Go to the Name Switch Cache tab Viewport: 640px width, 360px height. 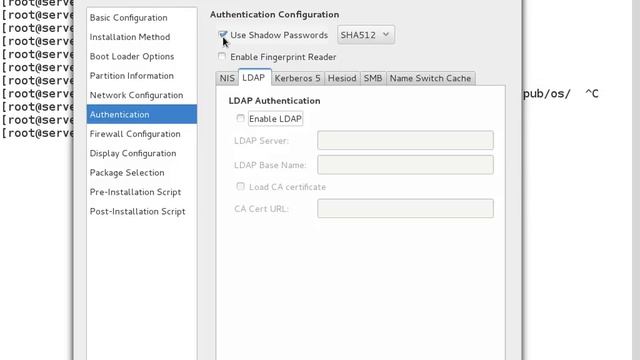click(431, 78)
